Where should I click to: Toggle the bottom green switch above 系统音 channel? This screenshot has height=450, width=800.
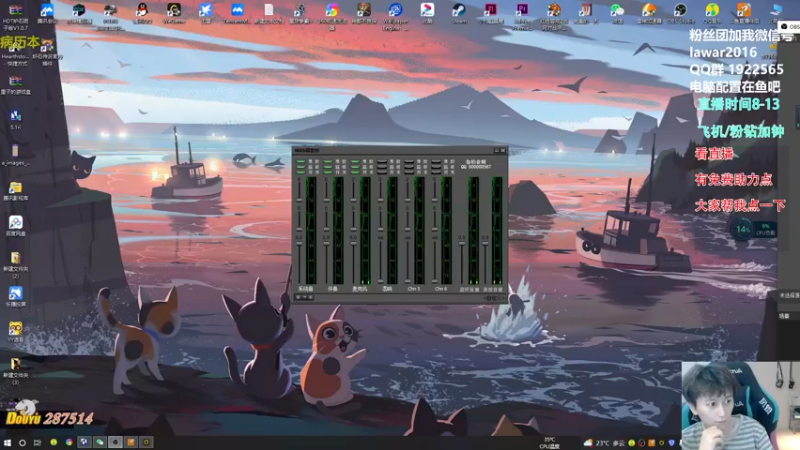tap(301, 172)
